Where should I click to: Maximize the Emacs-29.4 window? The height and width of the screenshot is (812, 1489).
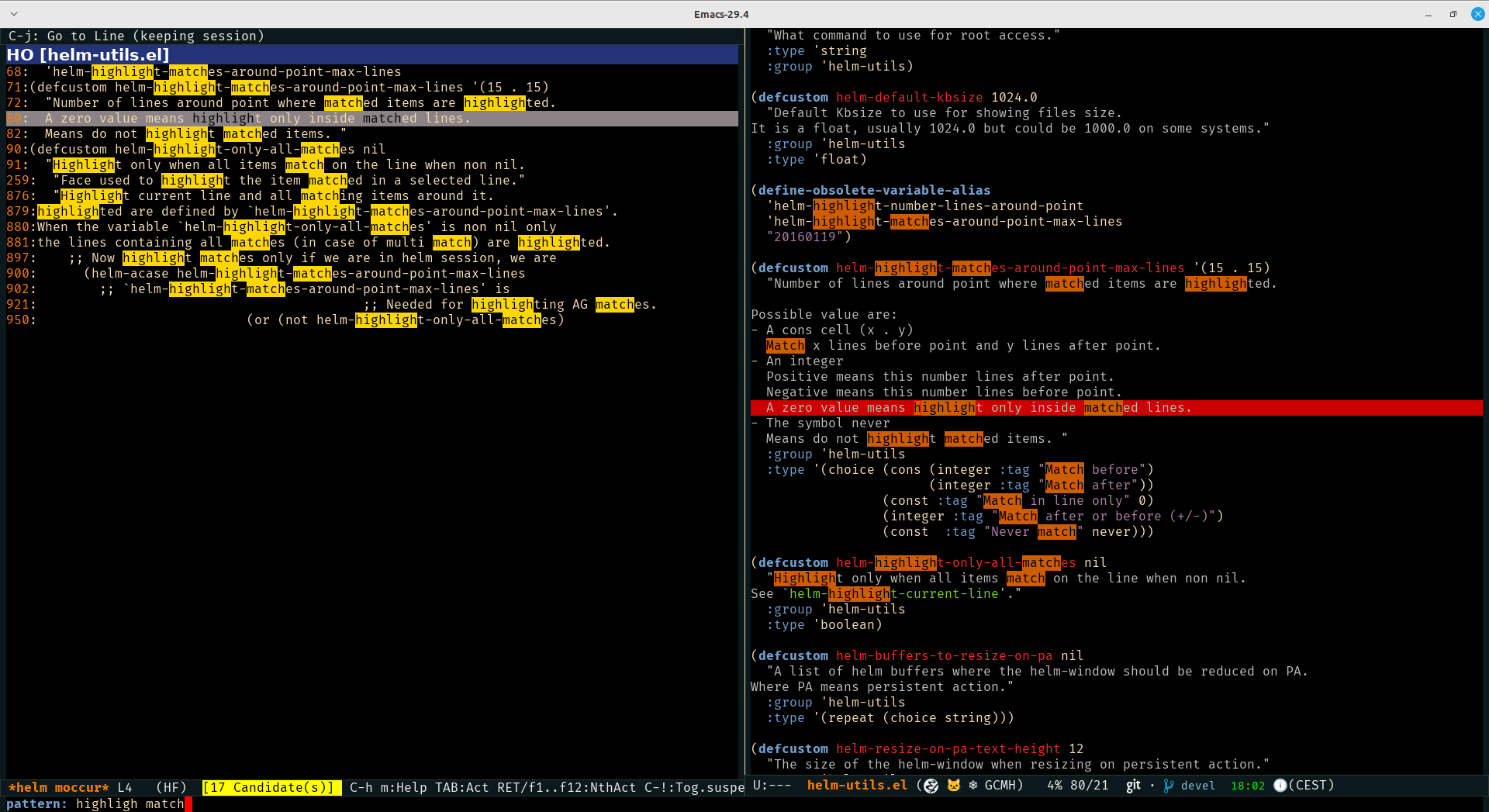tap(1453, 14)
